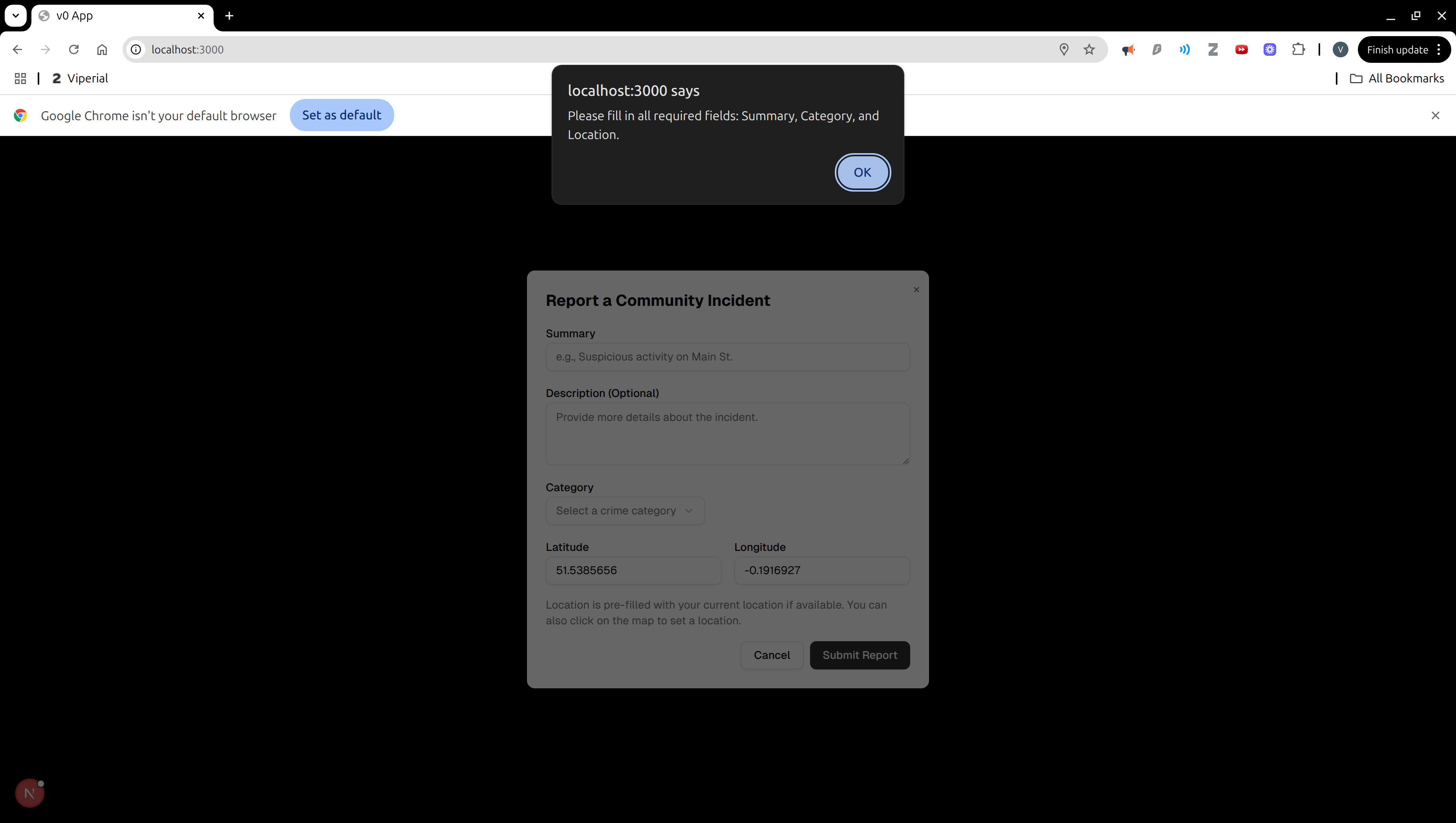Click the red megaphone extension icon
The width and height of the screenshot is (1456, 823).
tap(1128, 50)
